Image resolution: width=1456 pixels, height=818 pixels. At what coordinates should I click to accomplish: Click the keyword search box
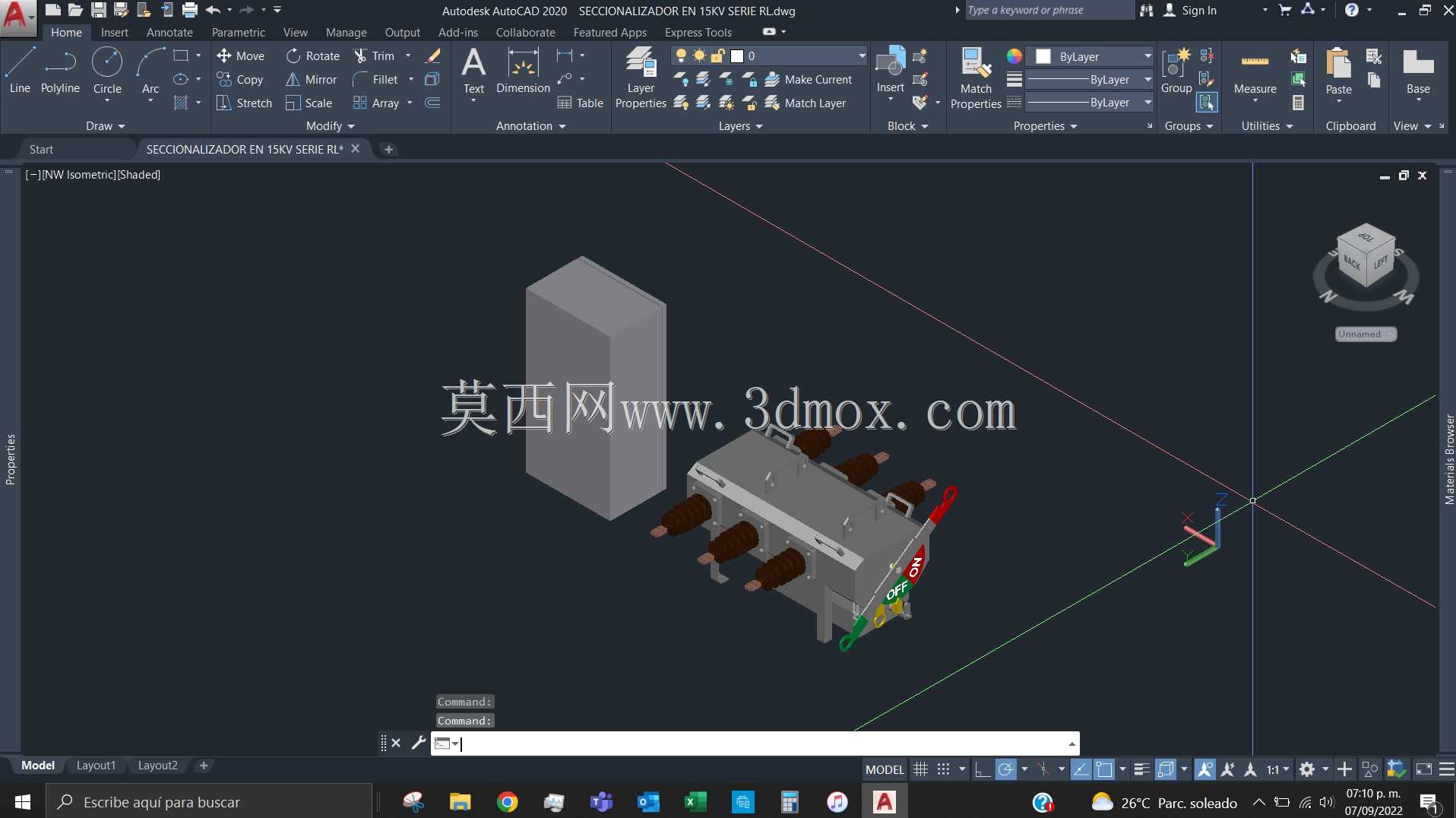click(x=1049, y=10)
